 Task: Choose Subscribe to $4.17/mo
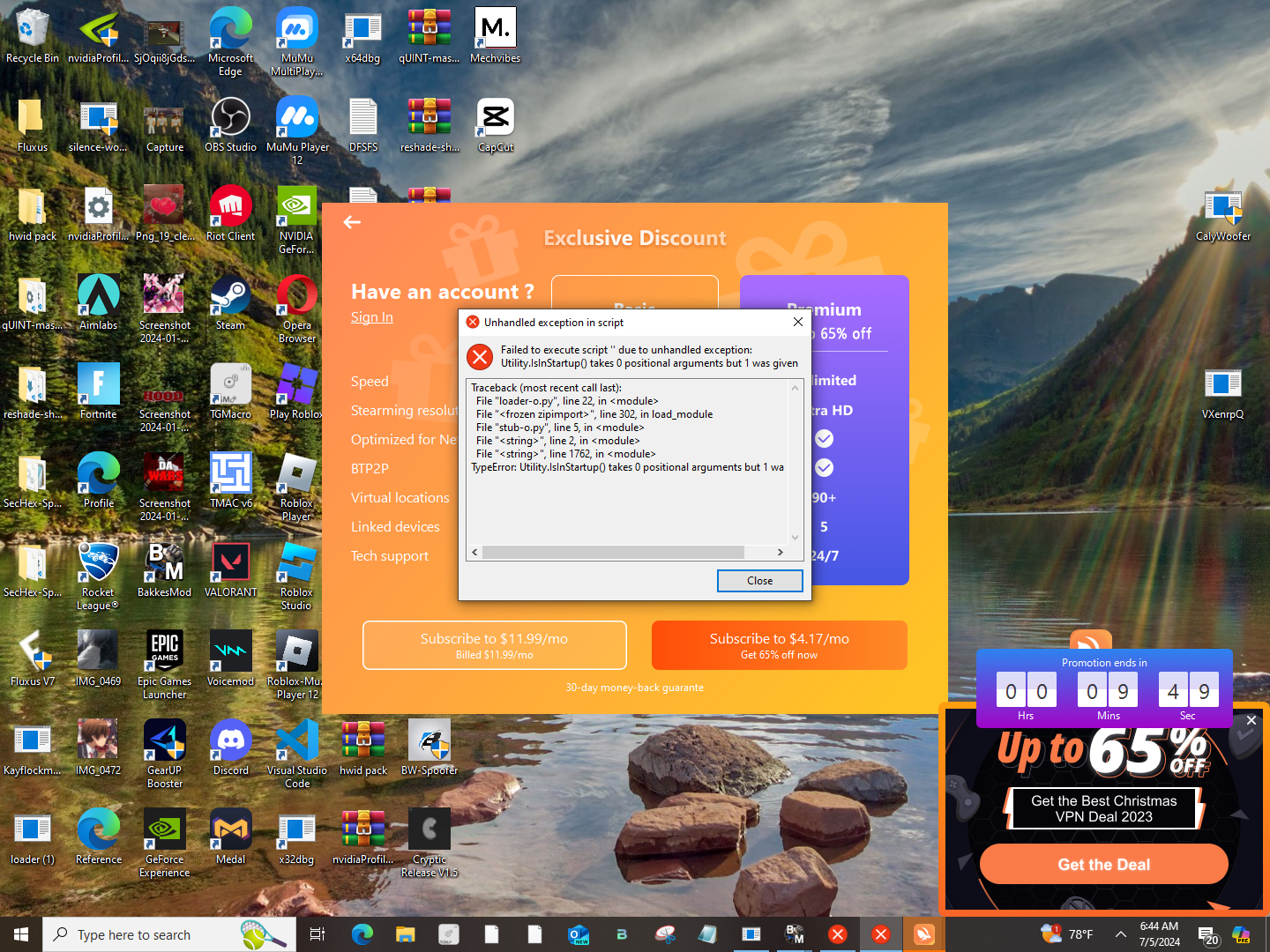[x=780, y=645]
